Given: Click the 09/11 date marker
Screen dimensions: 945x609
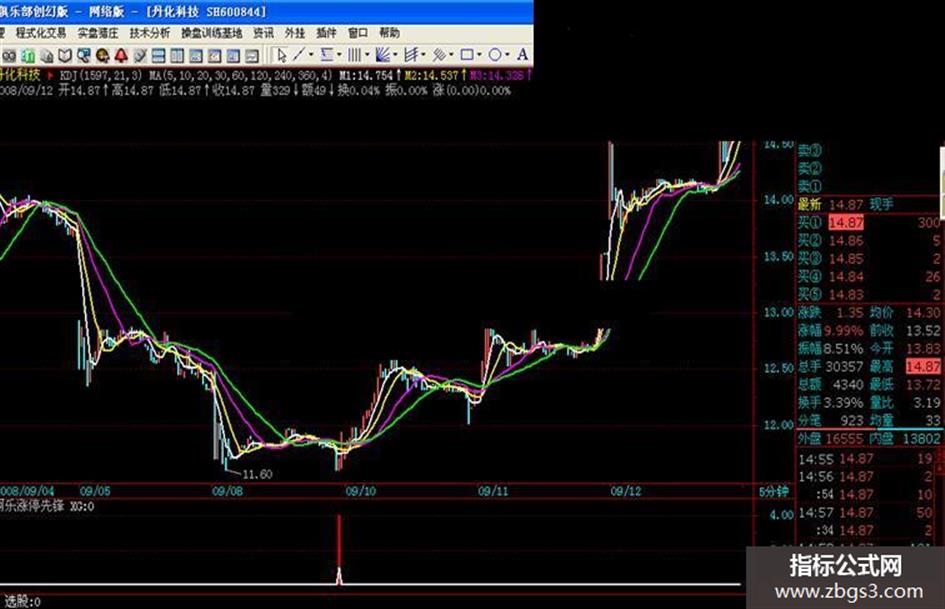Looking at the screenshot, I should pos(493,491).
